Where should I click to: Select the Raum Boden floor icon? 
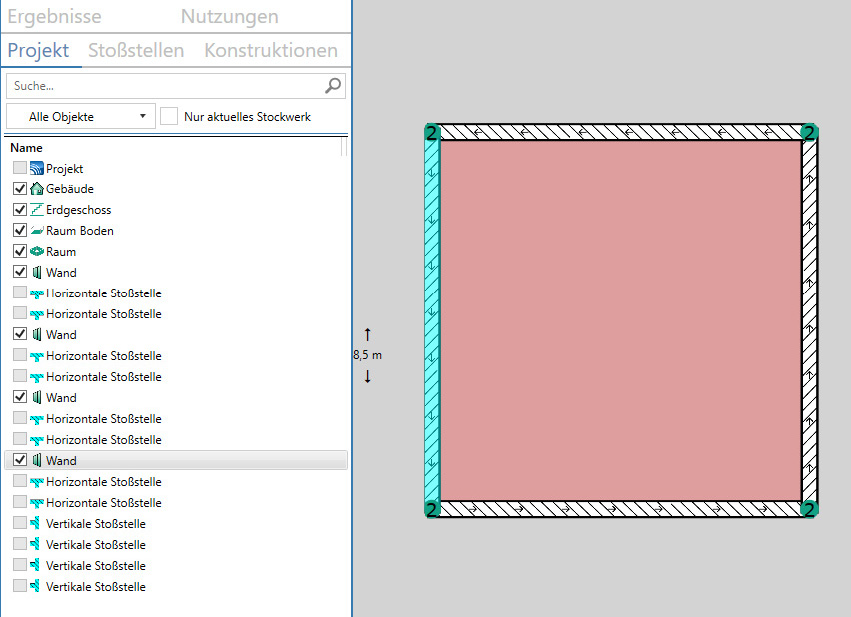[37, 231]
